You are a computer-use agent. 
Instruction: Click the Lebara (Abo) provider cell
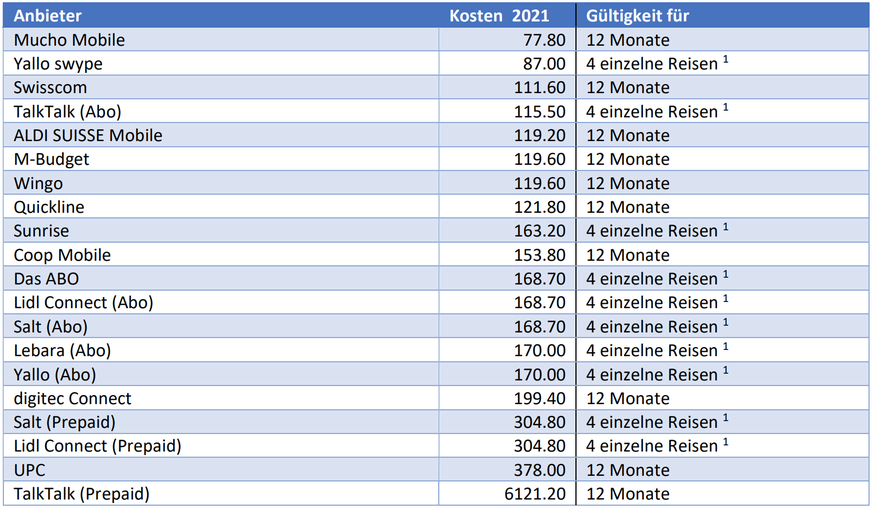click(62, 350)
